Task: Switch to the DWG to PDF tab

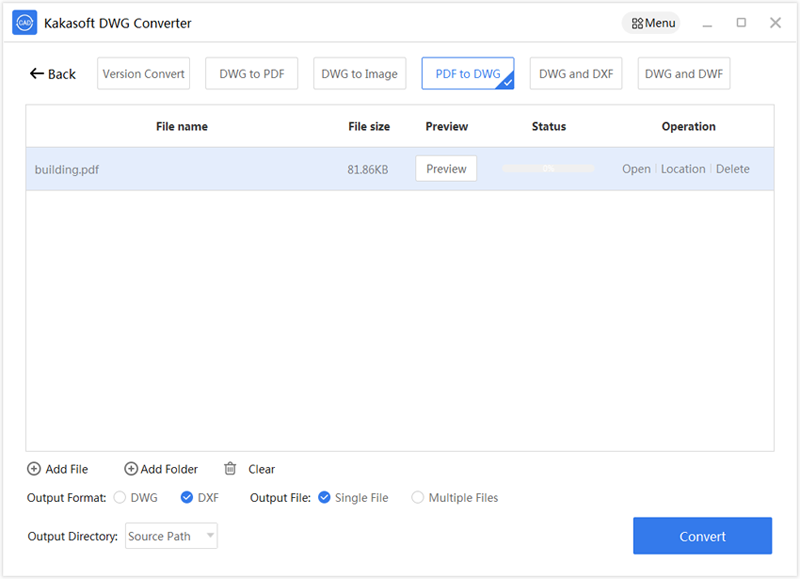Action: pos(252,73)
